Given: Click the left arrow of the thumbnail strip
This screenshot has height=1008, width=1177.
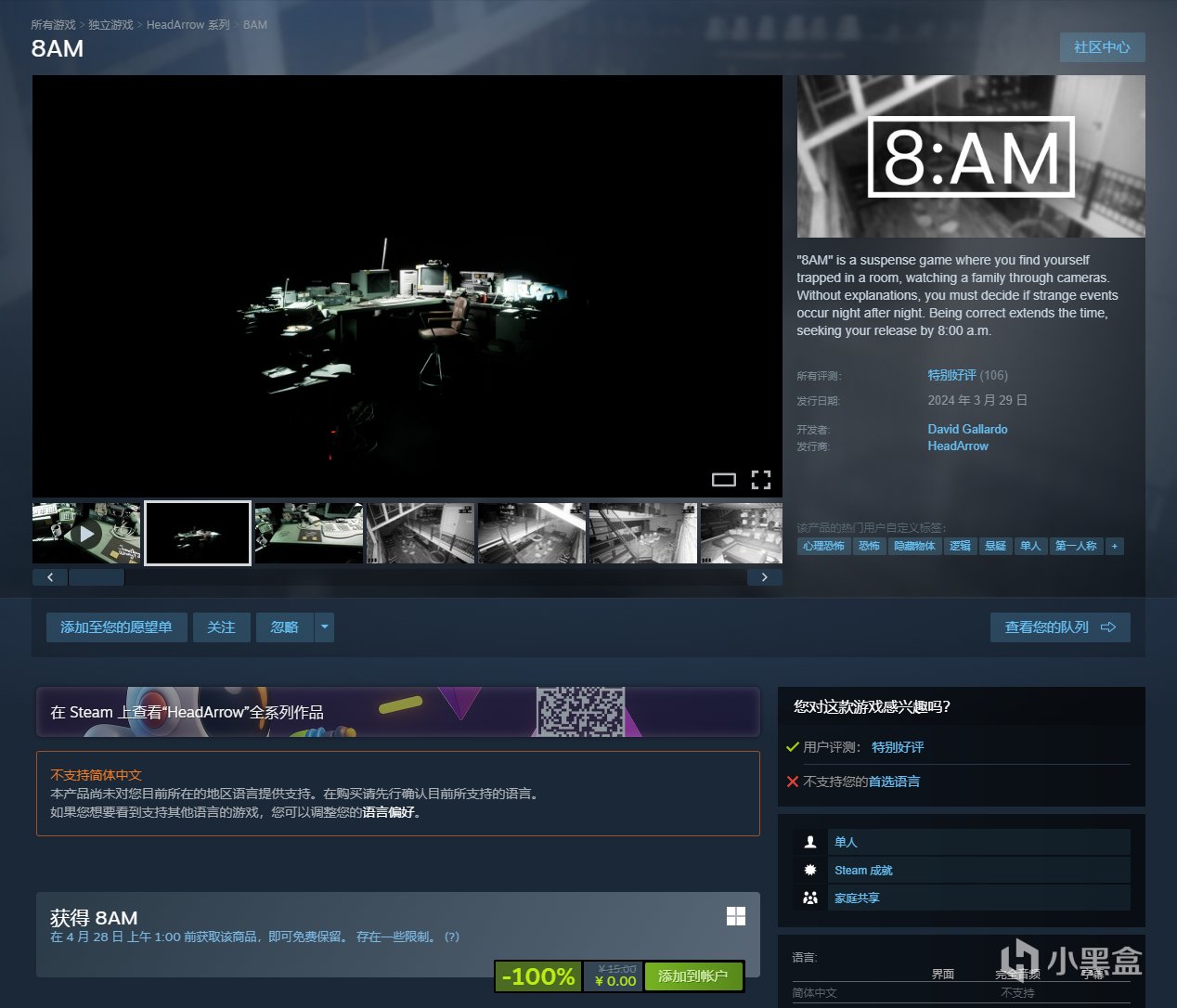Looking at the screenshot, I should (x=50, y=577).
